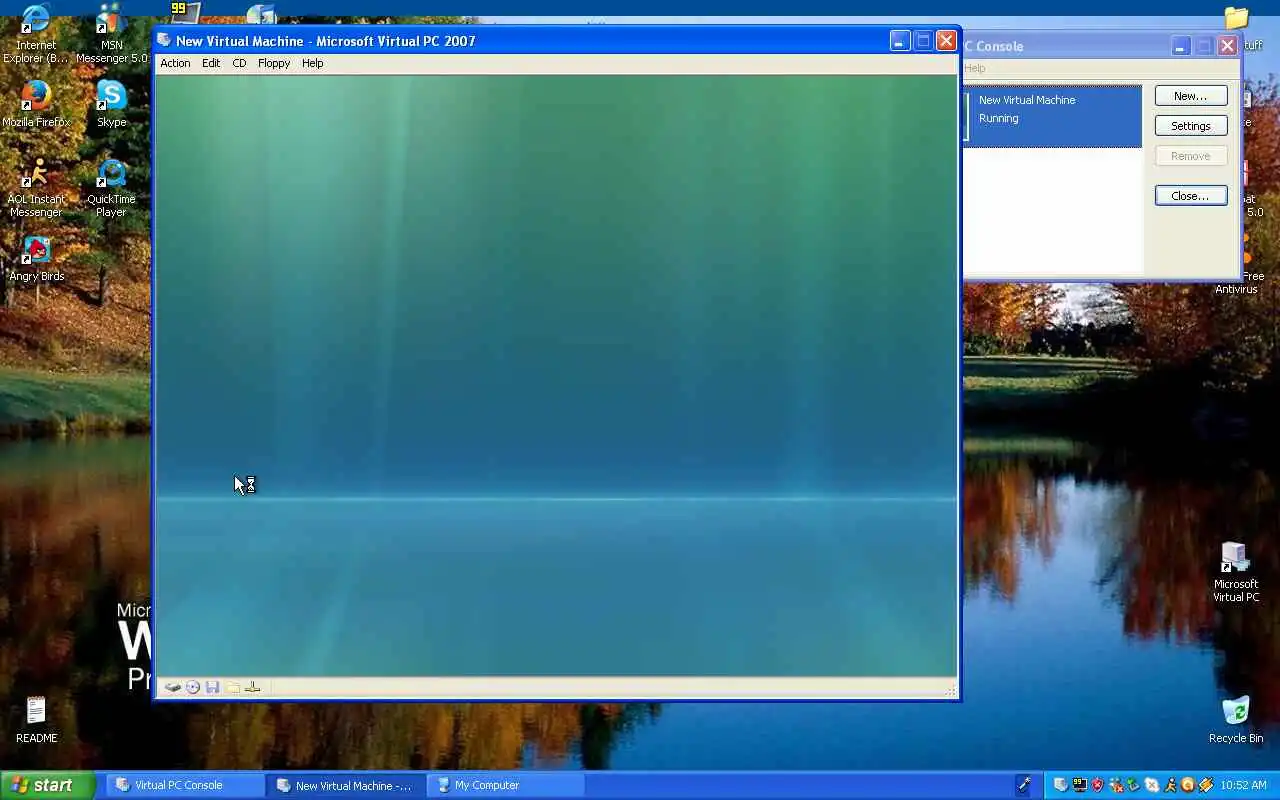The width and height of the screenshot is (1280, 800).
Task: Click the red security shield tray icon
Action: [1098, 785]
